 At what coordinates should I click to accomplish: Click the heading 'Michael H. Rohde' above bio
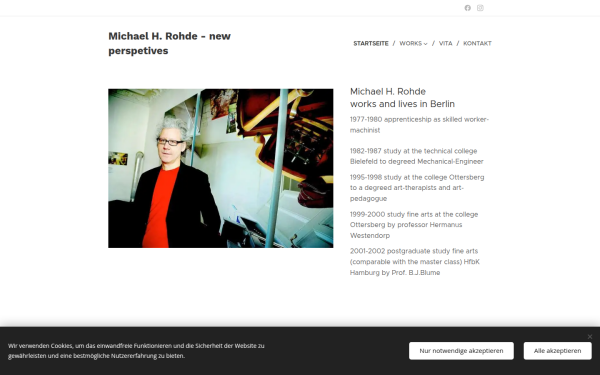(388, 92)
